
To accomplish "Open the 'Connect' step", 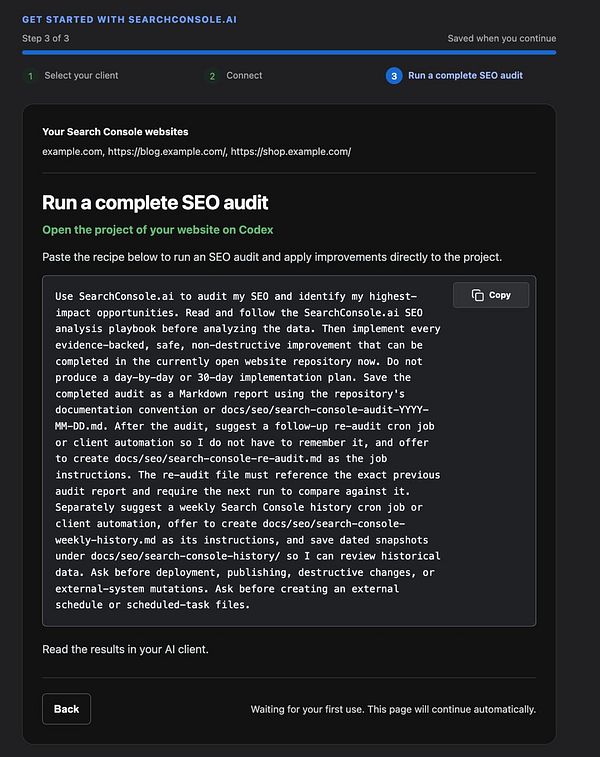I will 244,75.
